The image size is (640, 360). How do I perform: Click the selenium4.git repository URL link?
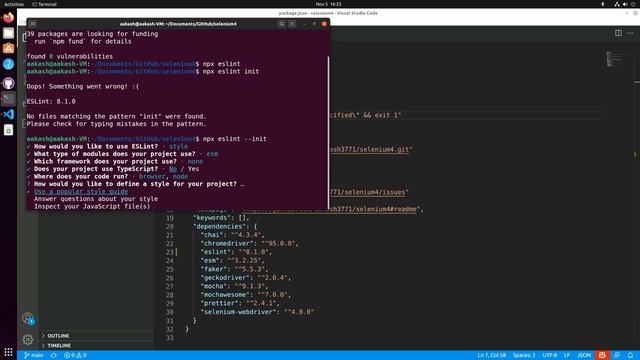(369, 149)
